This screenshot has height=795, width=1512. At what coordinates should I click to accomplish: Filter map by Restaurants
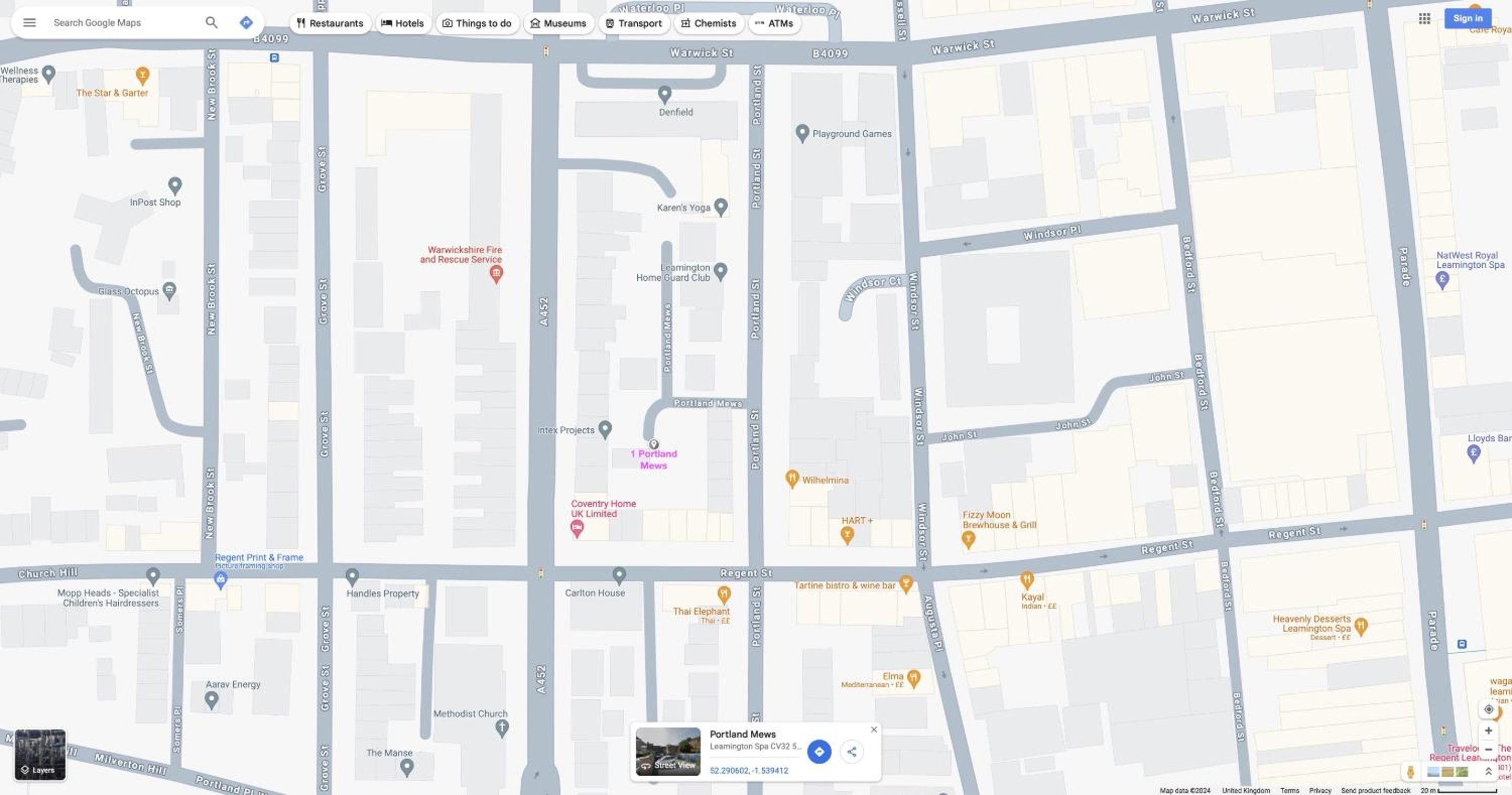[x=330, y=24]
